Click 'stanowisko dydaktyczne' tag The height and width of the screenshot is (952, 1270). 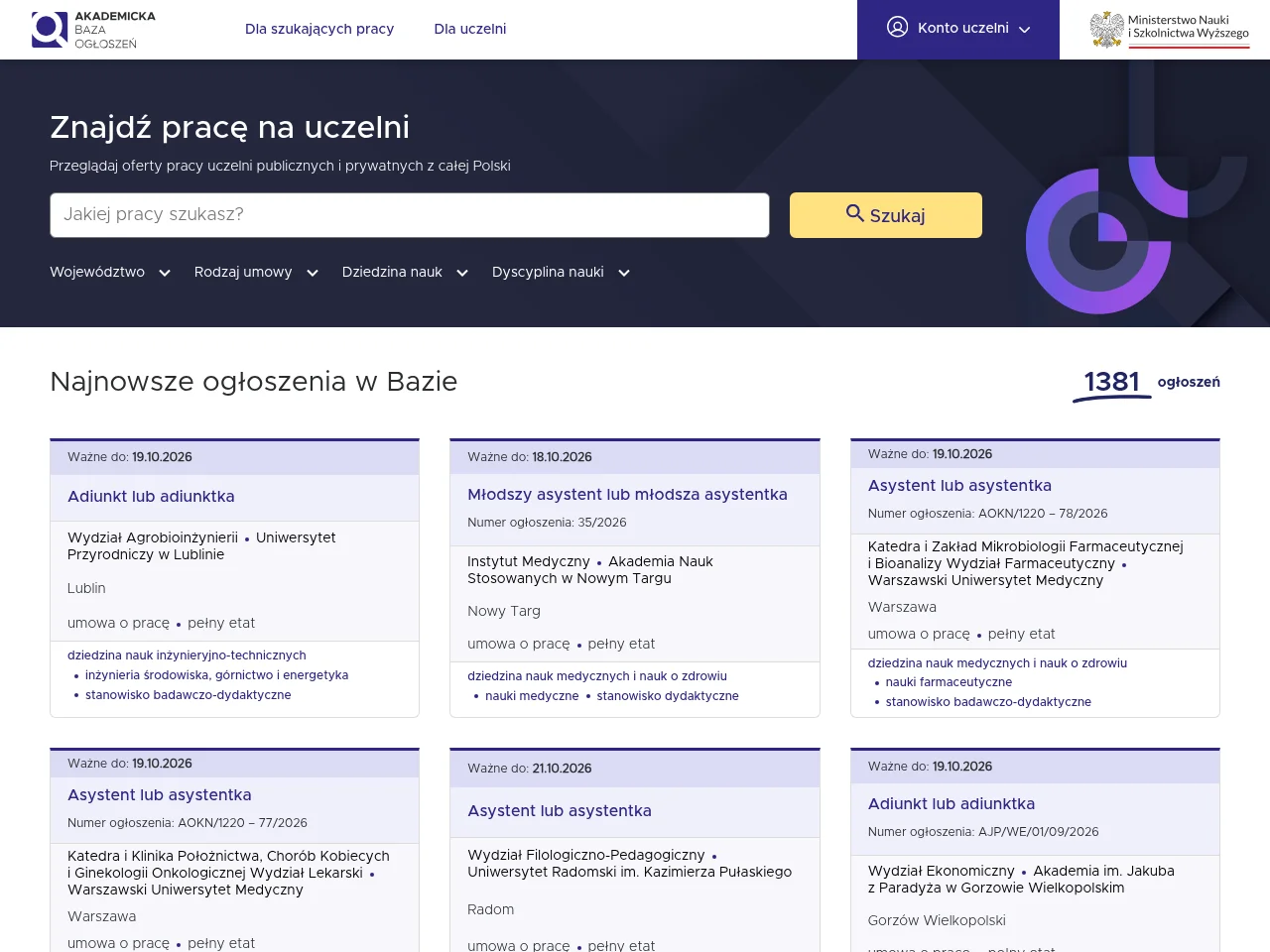click(x=668, y=696)
